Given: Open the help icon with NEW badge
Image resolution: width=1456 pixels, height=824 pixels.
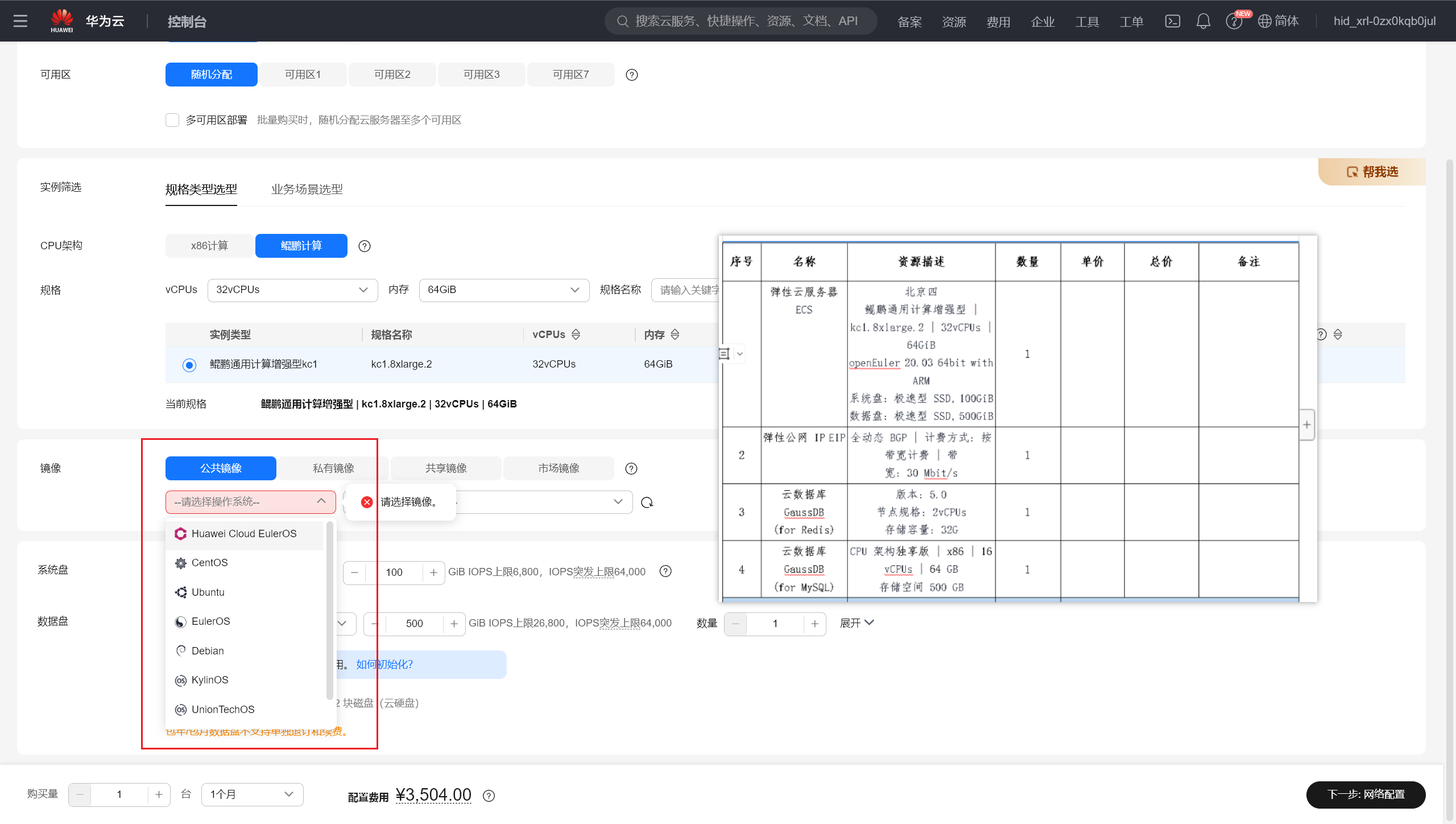Looking at the screenshot, I should point(1234,21).
